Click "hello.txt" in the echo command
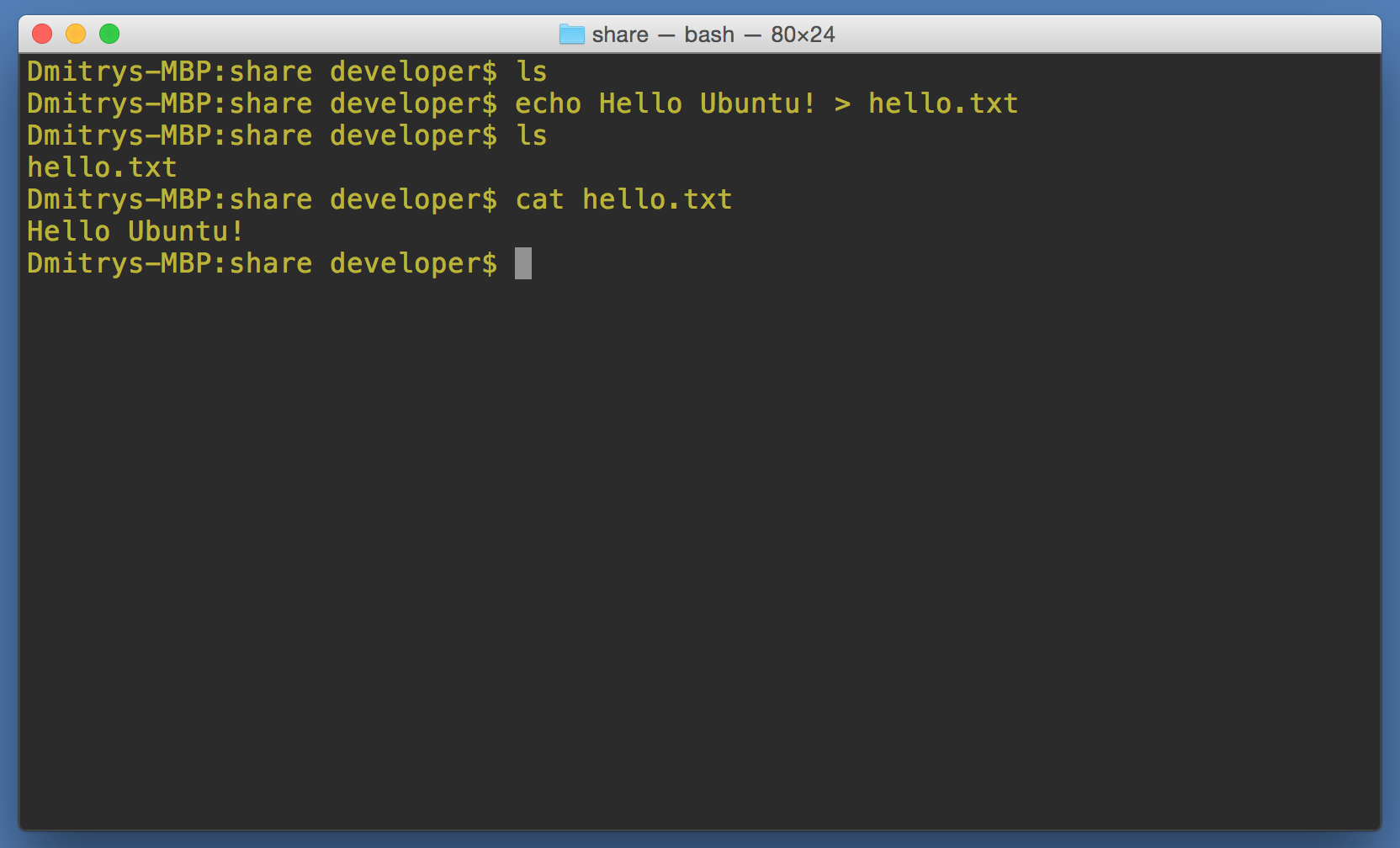1400x848 pixels. tap(943, 103)
